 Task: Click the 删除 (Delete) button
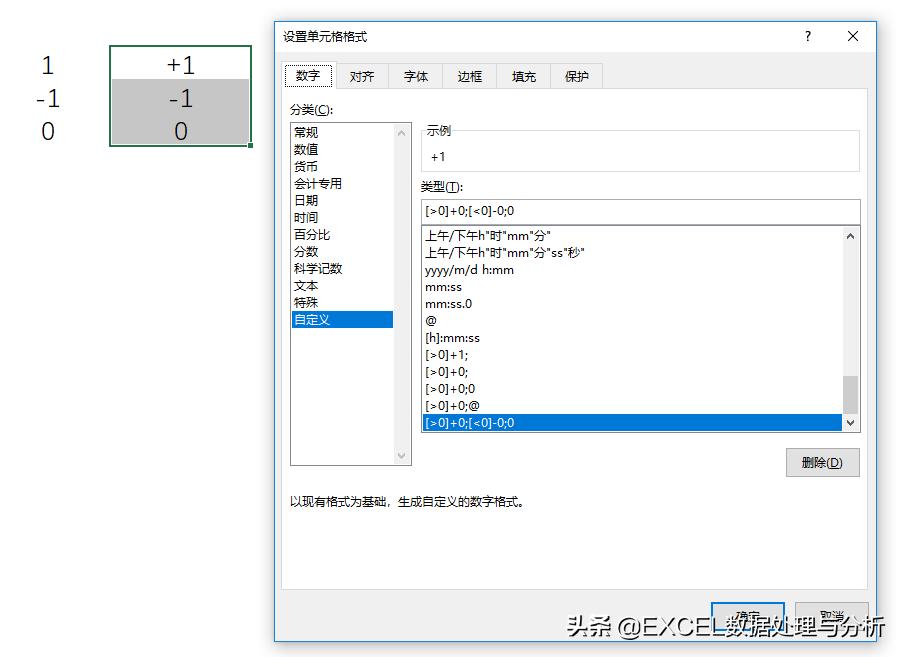click(822, 462)
